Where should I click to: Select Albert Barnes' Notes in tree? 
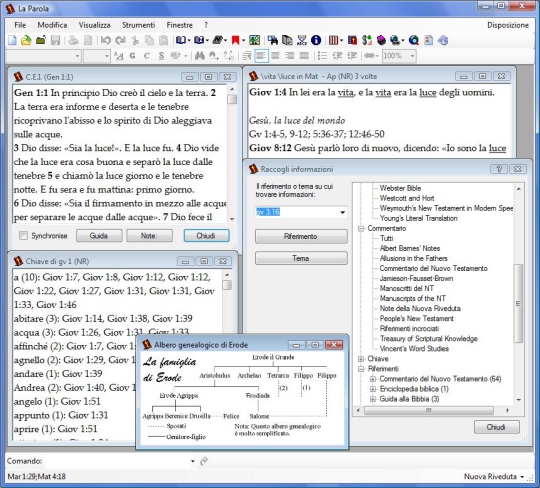409,248
